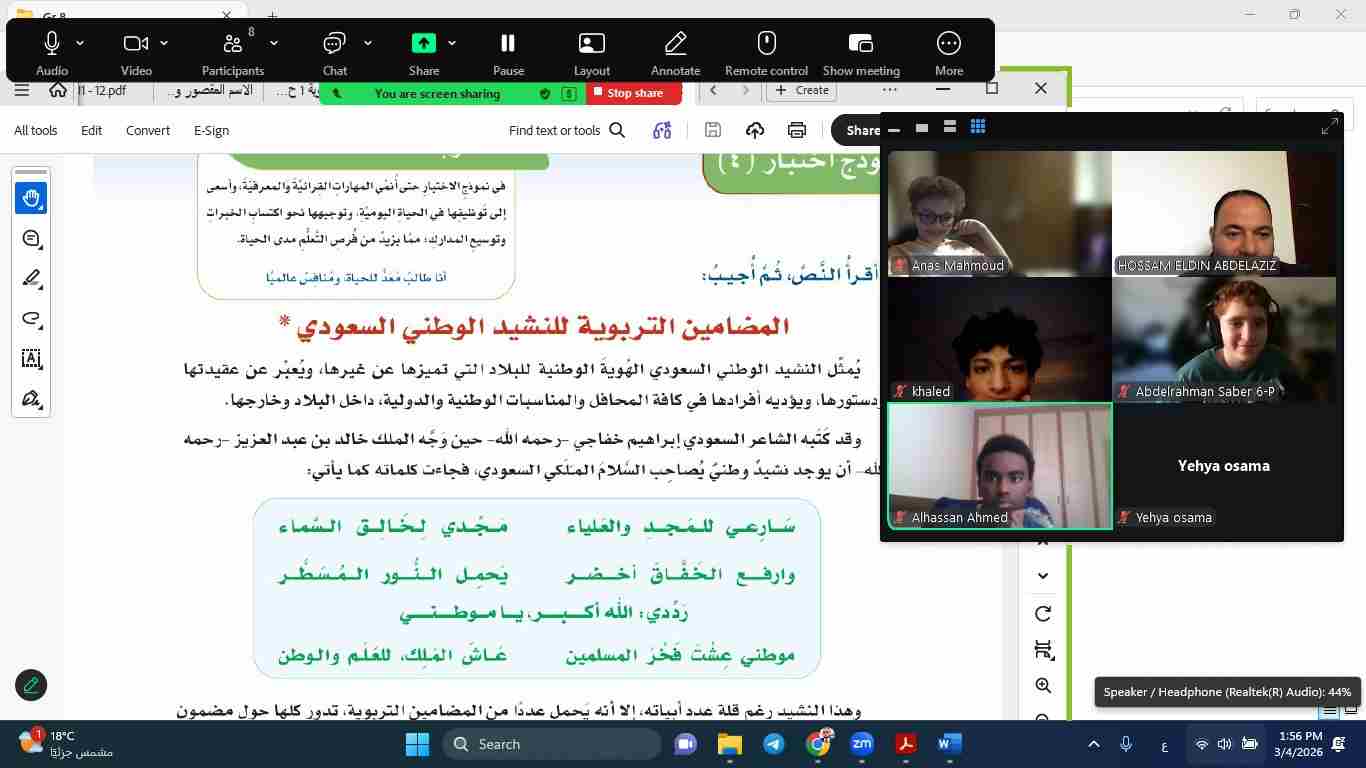Select the Hand tool in Acrobat sidebar
Viewport: 1366px width, 768px height.
click(31, 198)
